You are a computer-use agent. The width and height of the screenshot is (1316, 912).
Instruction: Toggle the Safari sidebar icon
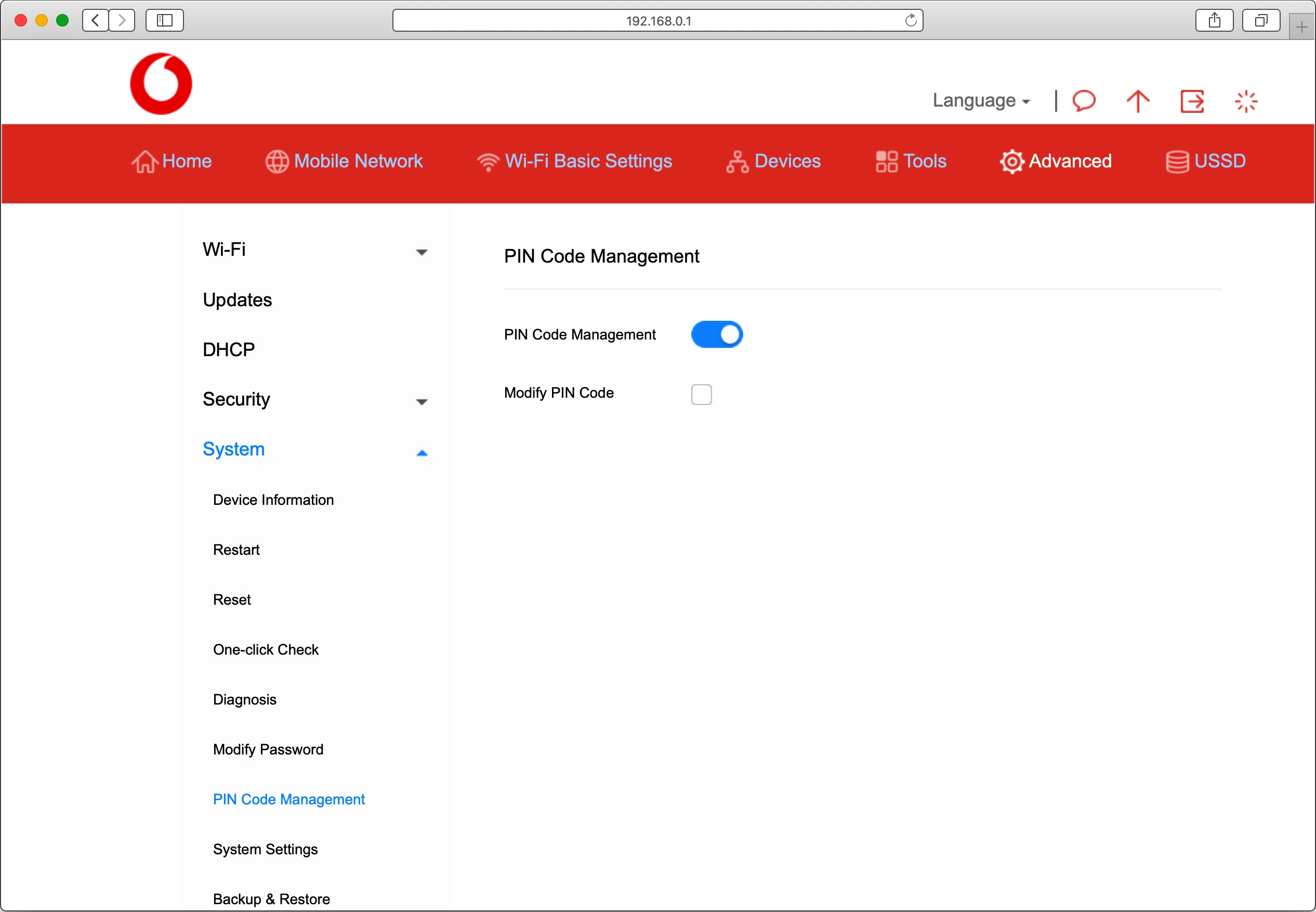(x=164, y=21)
